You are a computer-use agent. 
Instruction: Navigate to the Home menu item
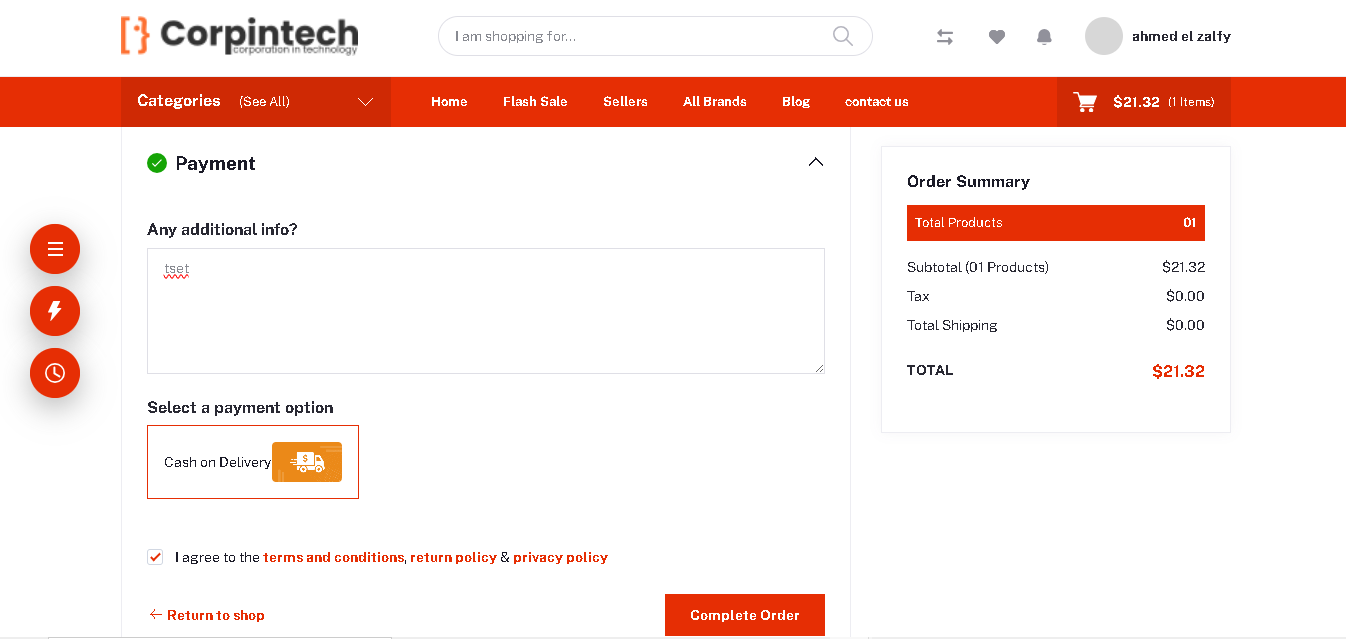coord(449,101)
